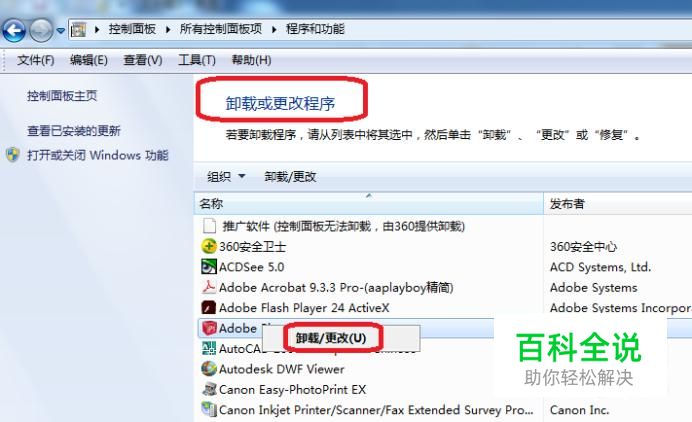Open the recent pages dropdown arrow
Screen dimensions: 692x422
point(61,30)
